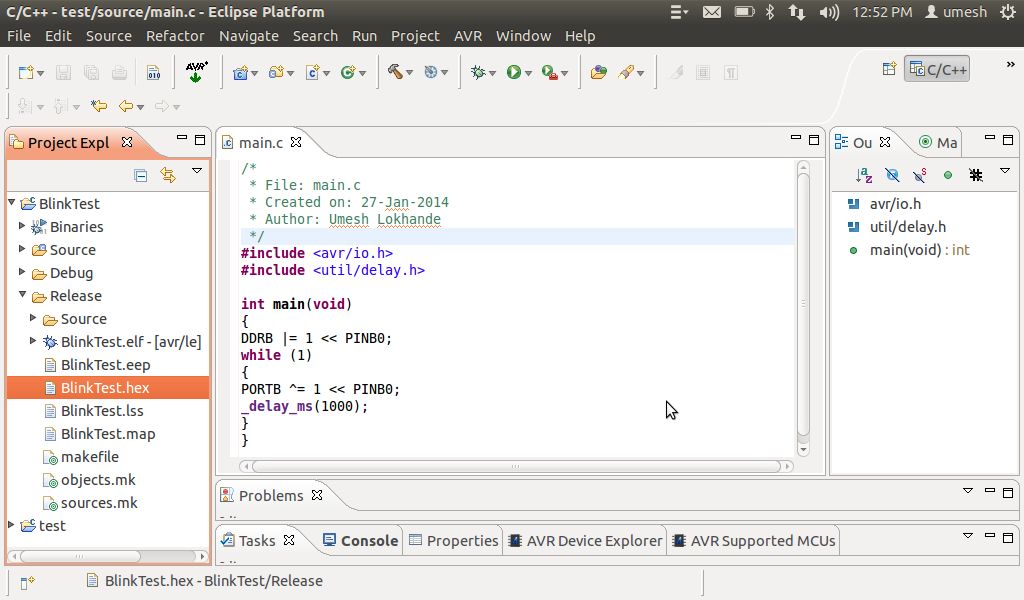1024x600 pixels.
Task: Click the Search flashlight toolbar icon
Action: tap(626, 72)
